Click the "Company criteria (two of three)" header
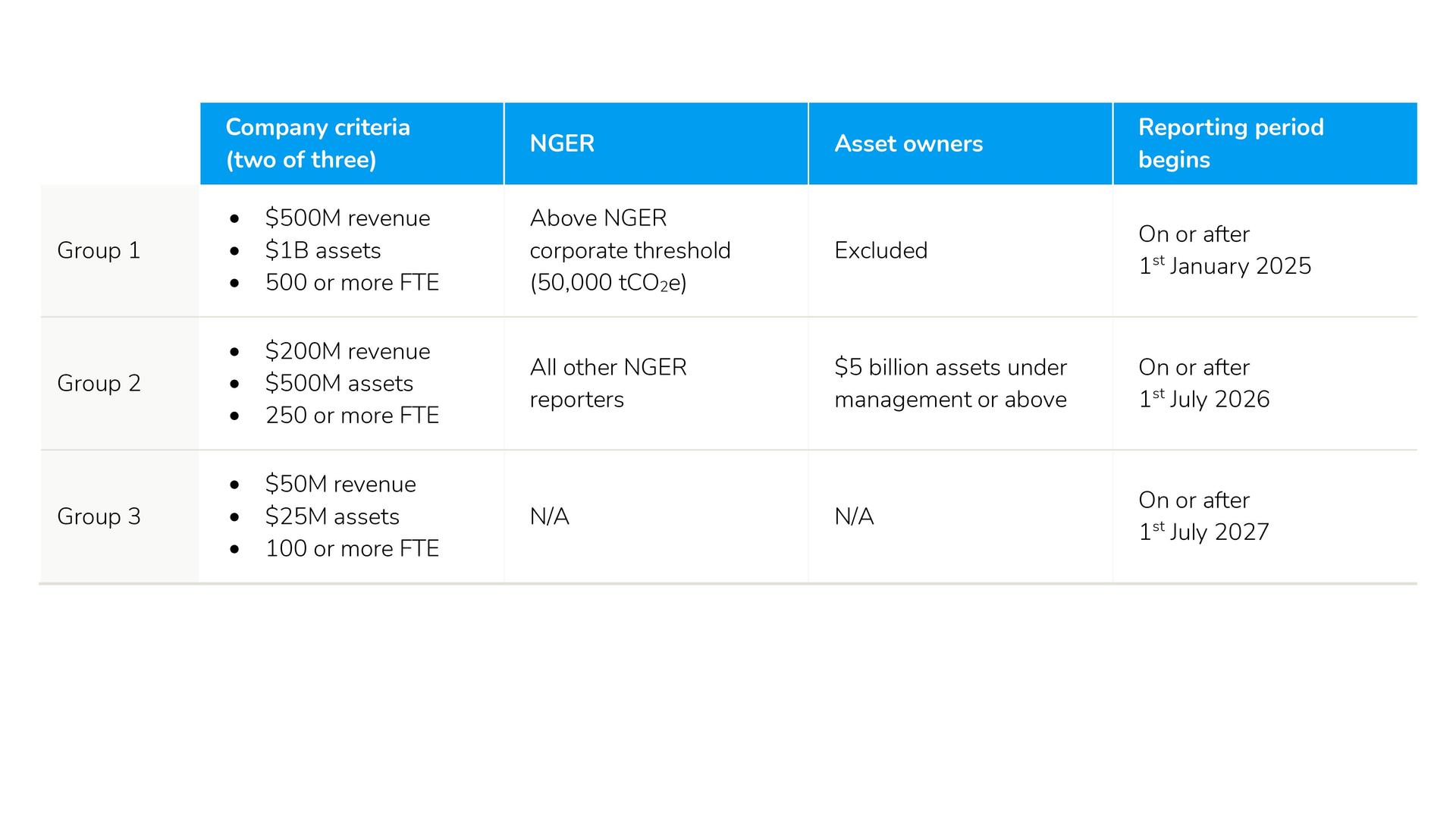The width and height of the screenshot is (1456, 819). click(x=318, y=143)
